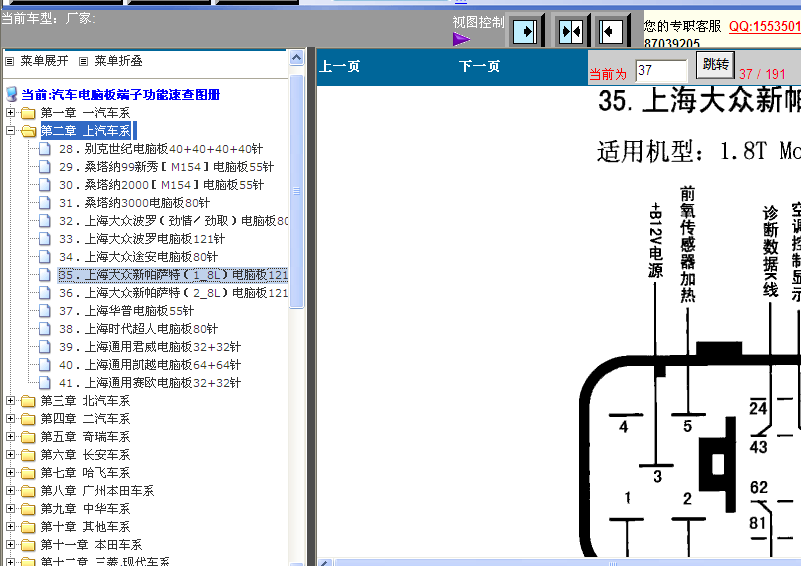Click the book icon beside 当前:汽车电脑板端子功能速查图册

[x=11, y=94]
